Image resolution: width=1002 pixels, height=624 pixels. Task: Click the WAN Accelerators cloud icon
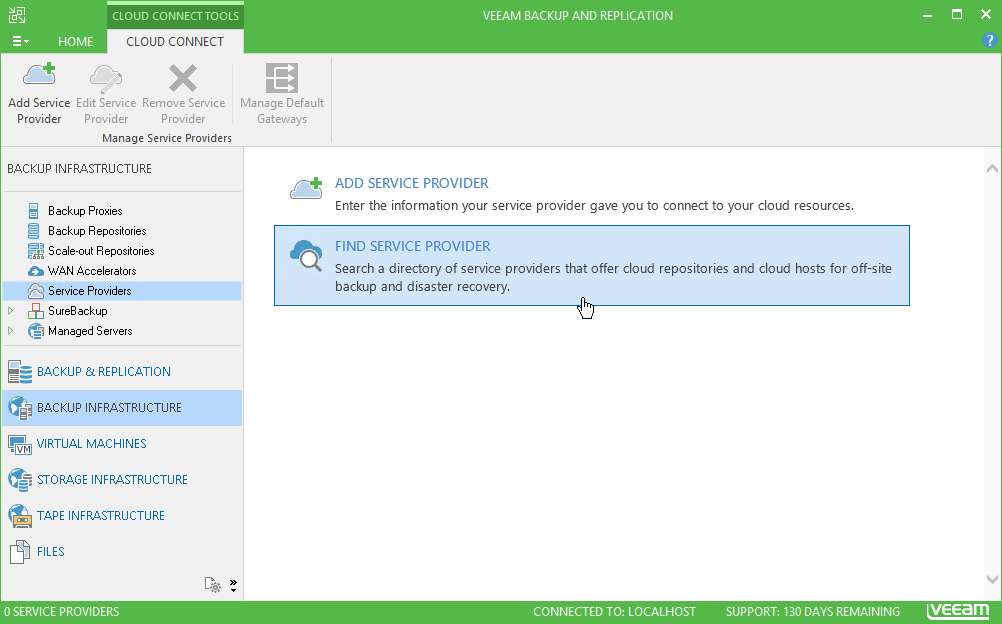pyautogui.click(x=36, y=271)
